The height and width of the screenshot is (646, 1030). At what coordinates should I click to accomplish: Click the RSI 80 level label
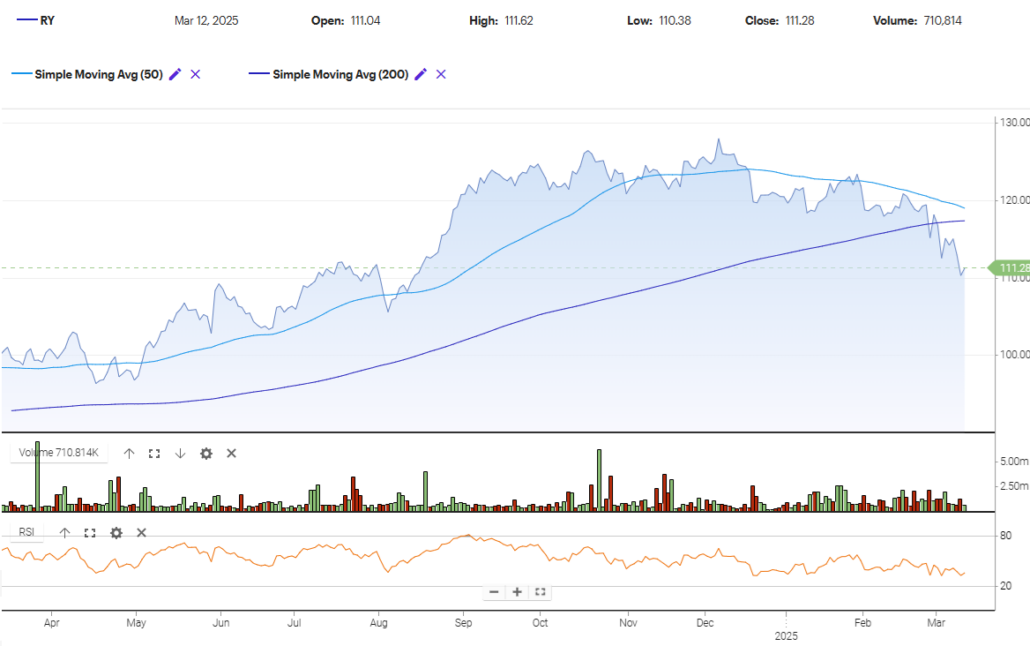1006,536
